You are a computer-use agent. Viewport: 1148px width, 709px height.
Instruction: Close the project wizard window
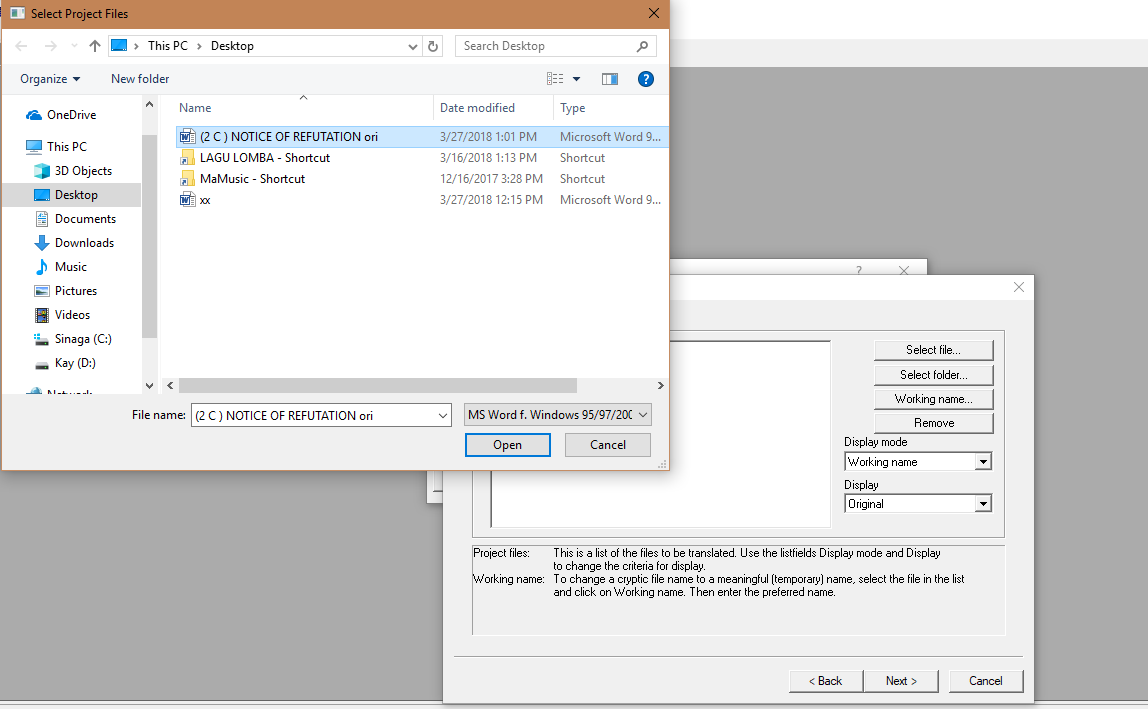pyautogui.click(x=1018, y=287)
